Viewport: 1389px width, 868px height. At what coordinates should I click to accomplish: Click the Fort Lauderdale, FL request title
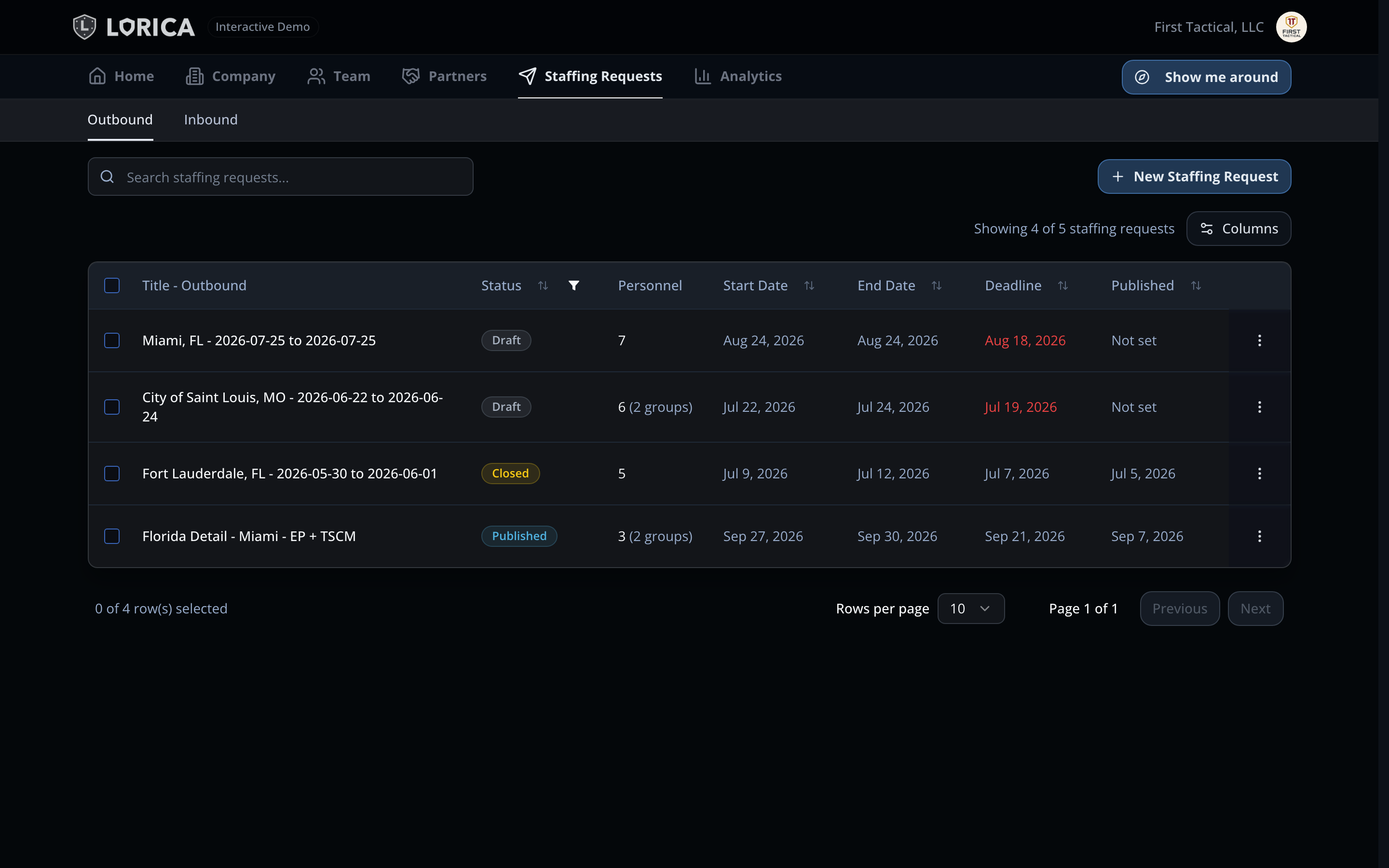click(x=290, y=474)
